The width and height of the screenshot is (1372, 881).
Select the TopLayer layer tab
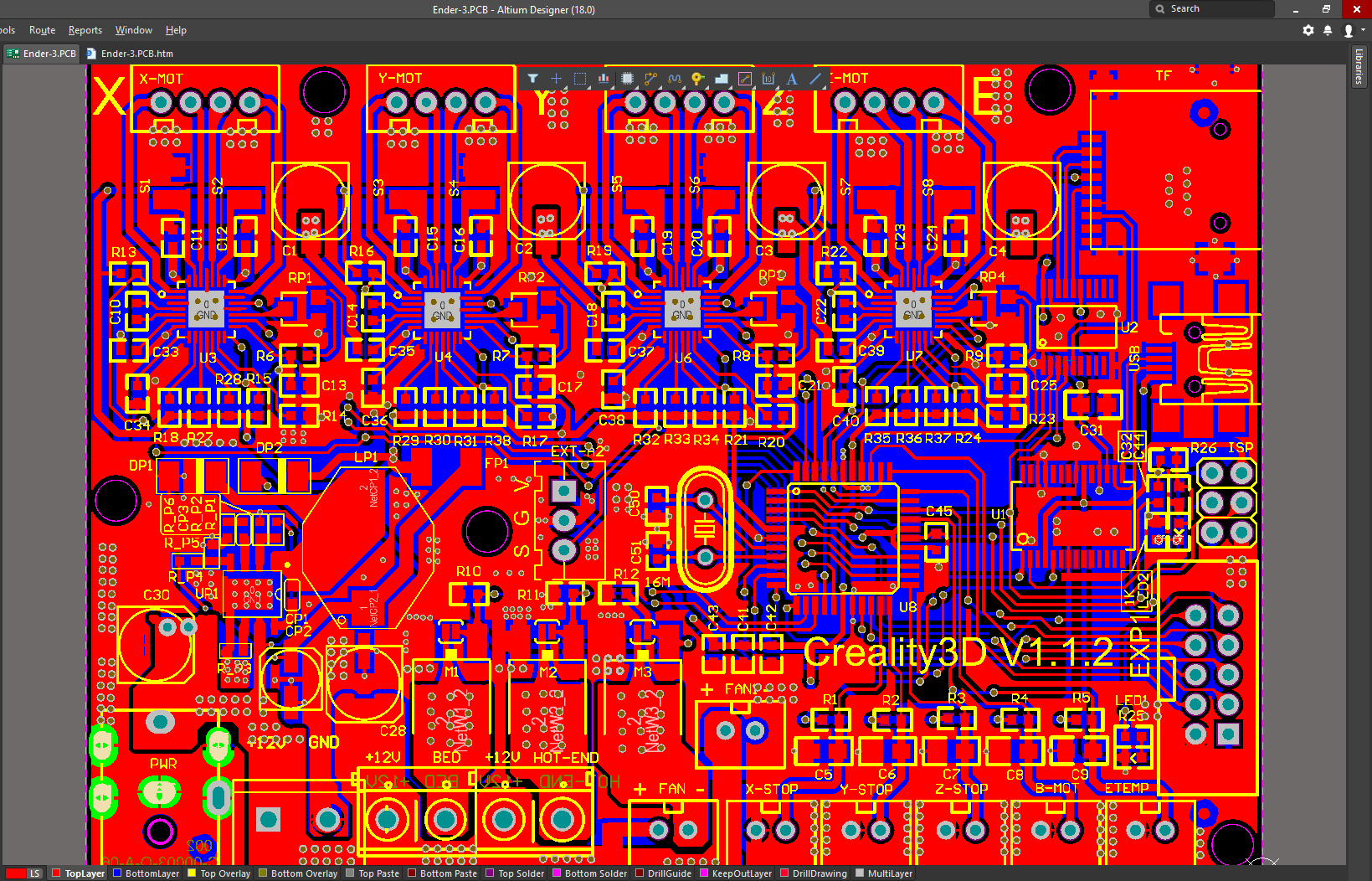click(78, 873)
